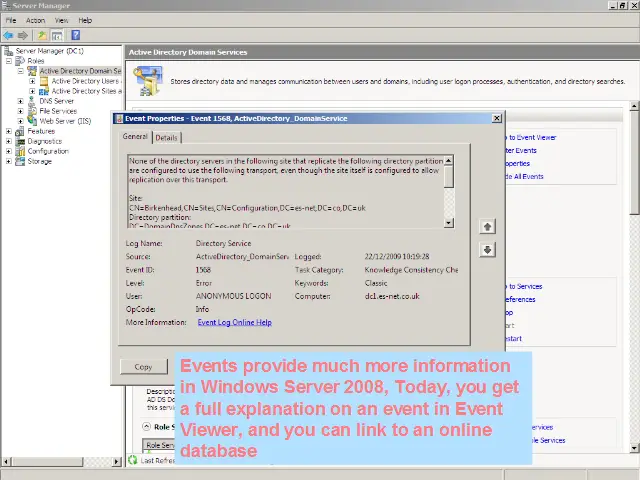The width and height of the screenshot is (640, 480).
Task: Click the ANONYMOUS LOGON user value
Action: click(233, 296)
